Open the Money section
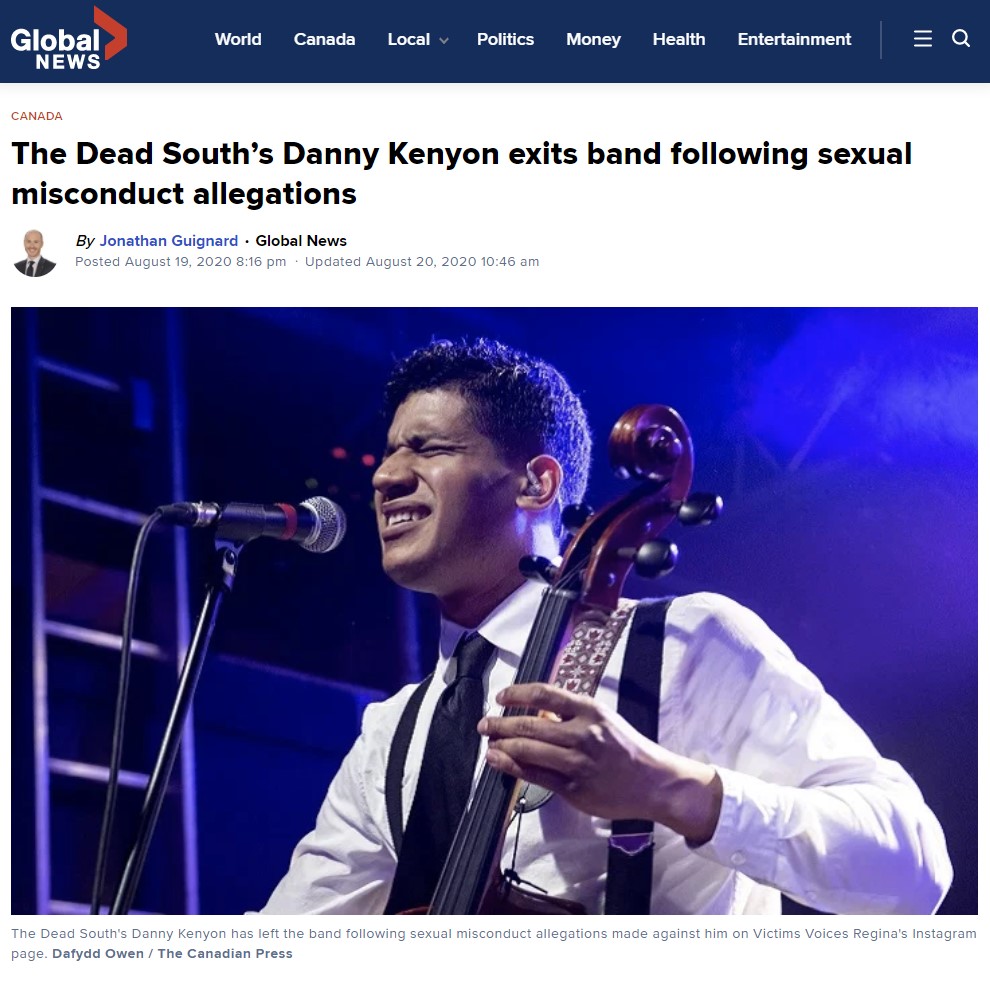990x987 pixels. tap(593, 39)
